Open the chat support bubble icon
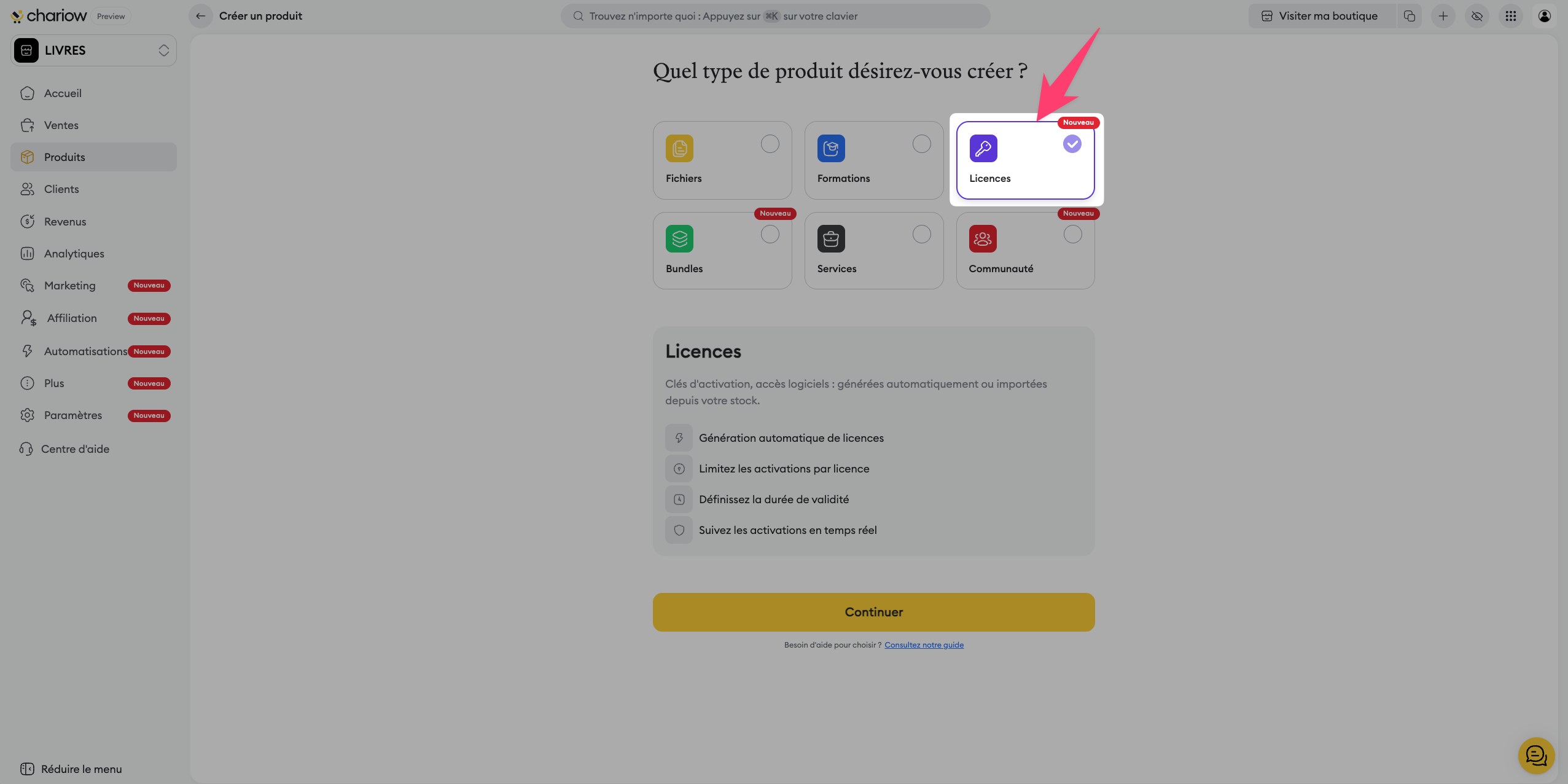This screenshot has width=1568, height=784. [x=1536, y=755]
